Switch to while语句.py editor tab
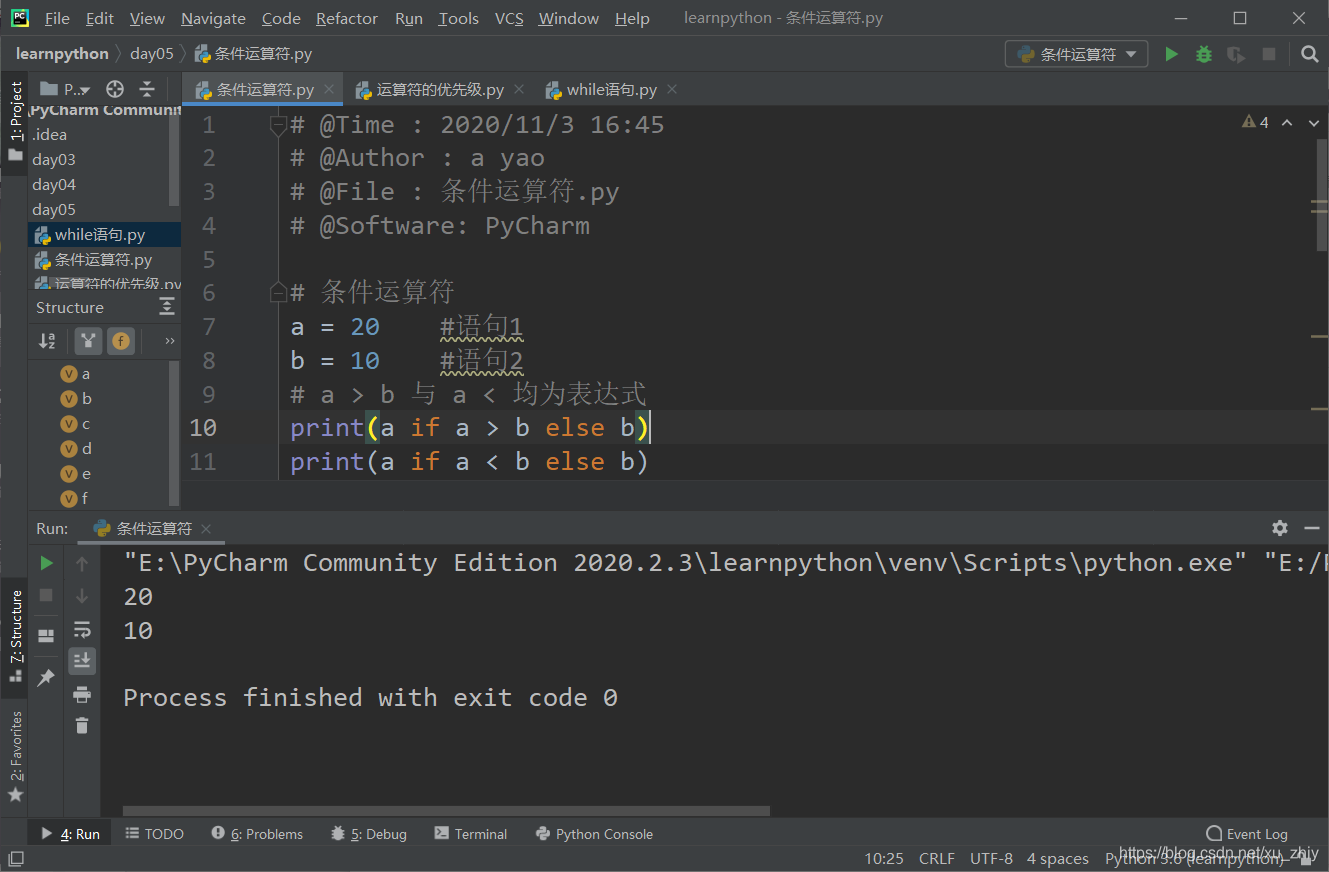The width and height of the screenshot is (1329, 872). [x=611, y=89]
